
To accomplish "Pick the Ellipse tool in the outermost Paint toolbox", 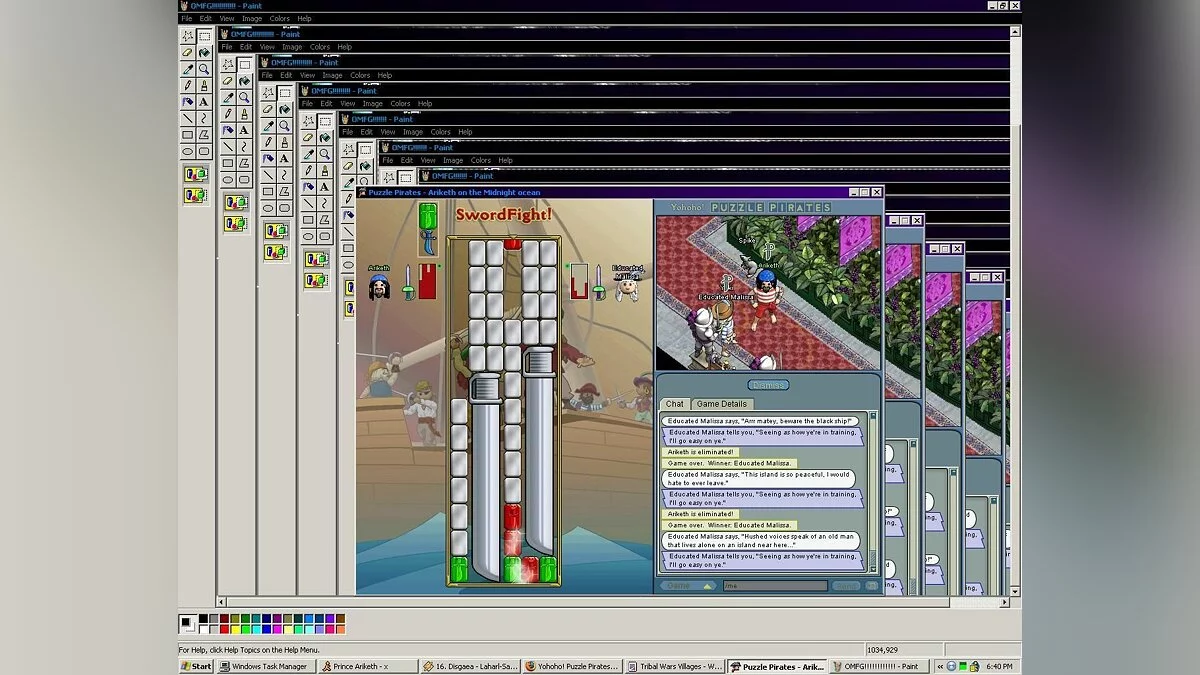I will [187, 152].
